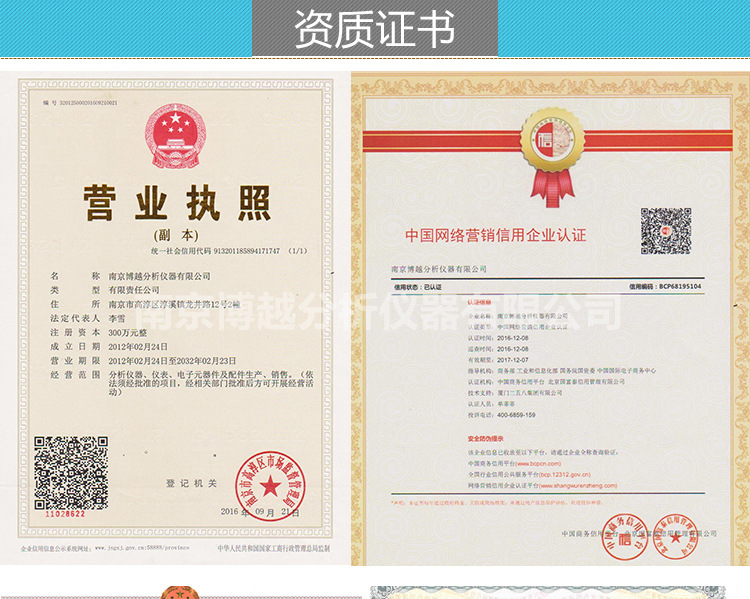This screenshot has height=599, width=750.
Task: Click company name in the 名称 row
Action: [x=159, y=276]
